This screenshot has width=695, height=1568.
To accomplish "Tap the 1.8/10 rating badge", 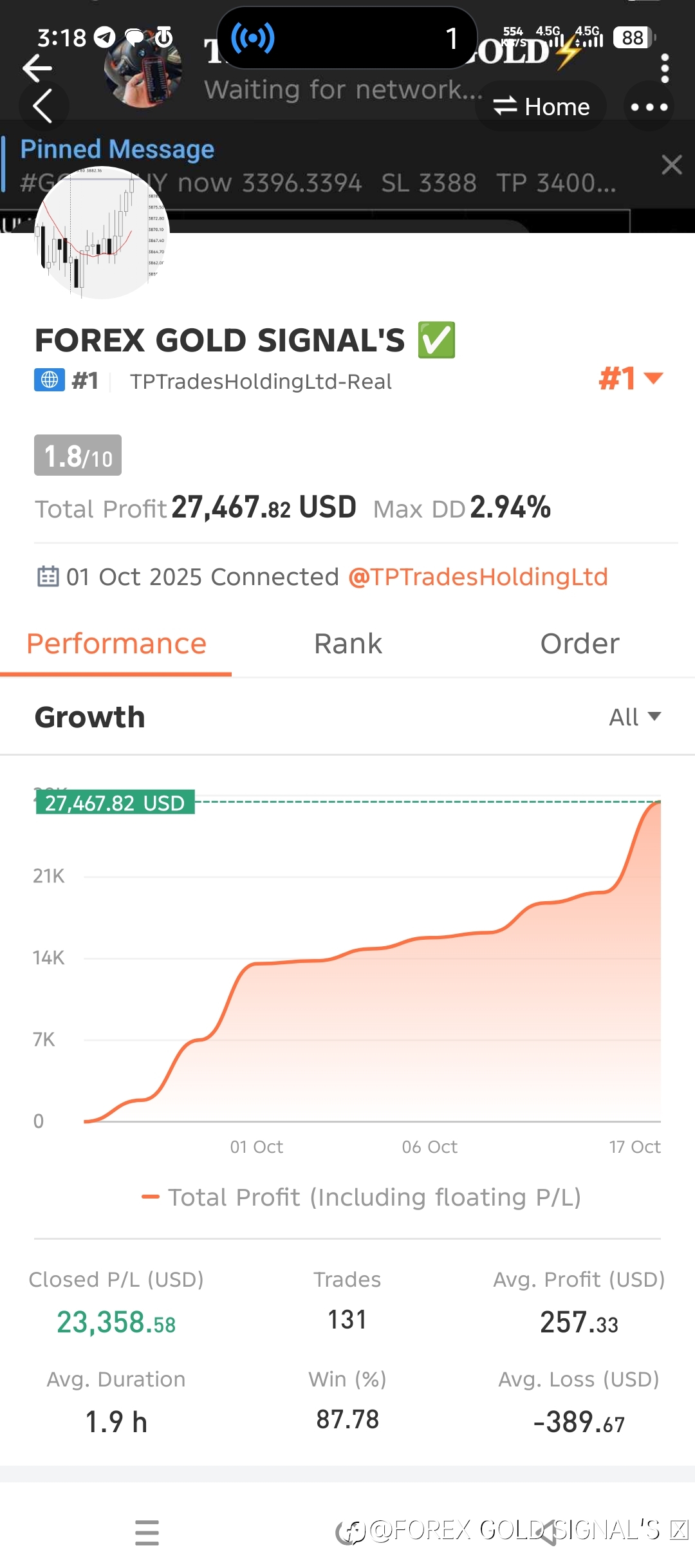I will pyautogui.click(x=78, y=456).
